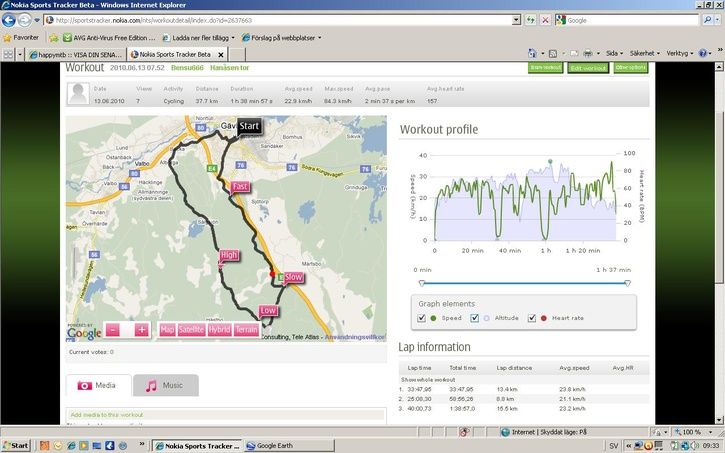Toggle the Speed graph element checkbox

[x=421, y=318]
